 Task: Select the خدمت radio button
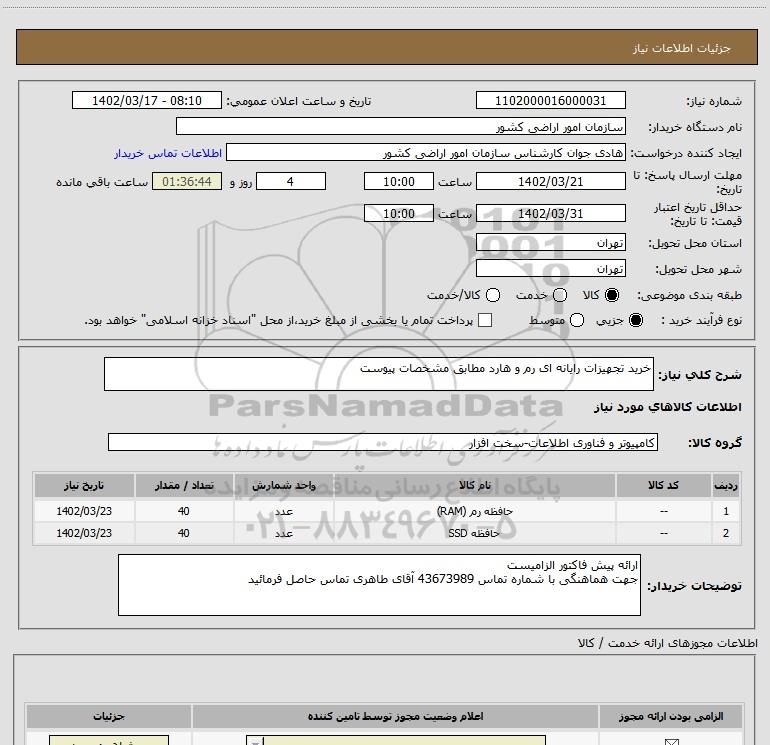click(x=560, y=295)
